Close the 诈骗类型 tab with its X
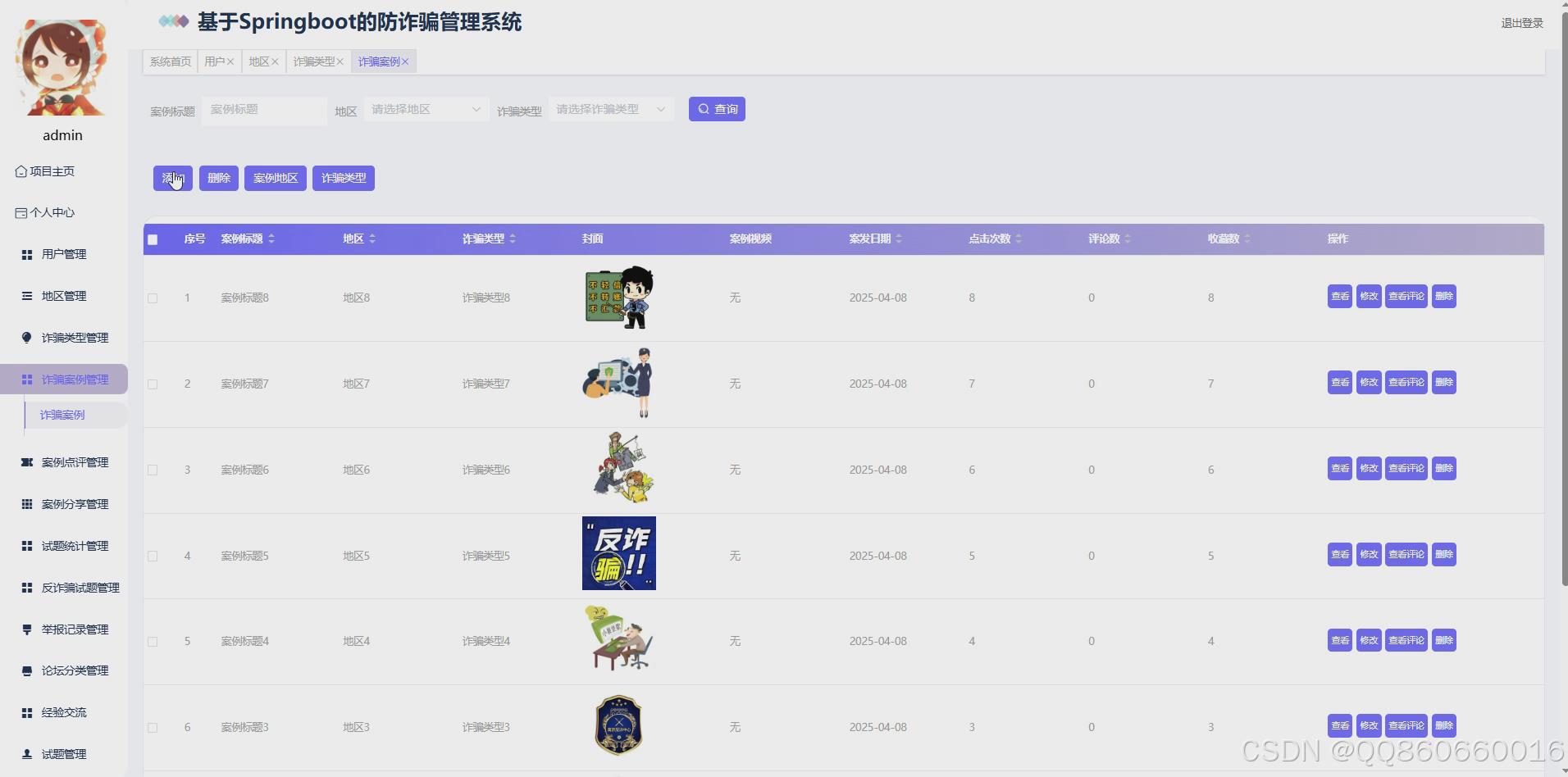Image resolution: width=1568 pixels, height=777 pixels. tap(340, 61)
